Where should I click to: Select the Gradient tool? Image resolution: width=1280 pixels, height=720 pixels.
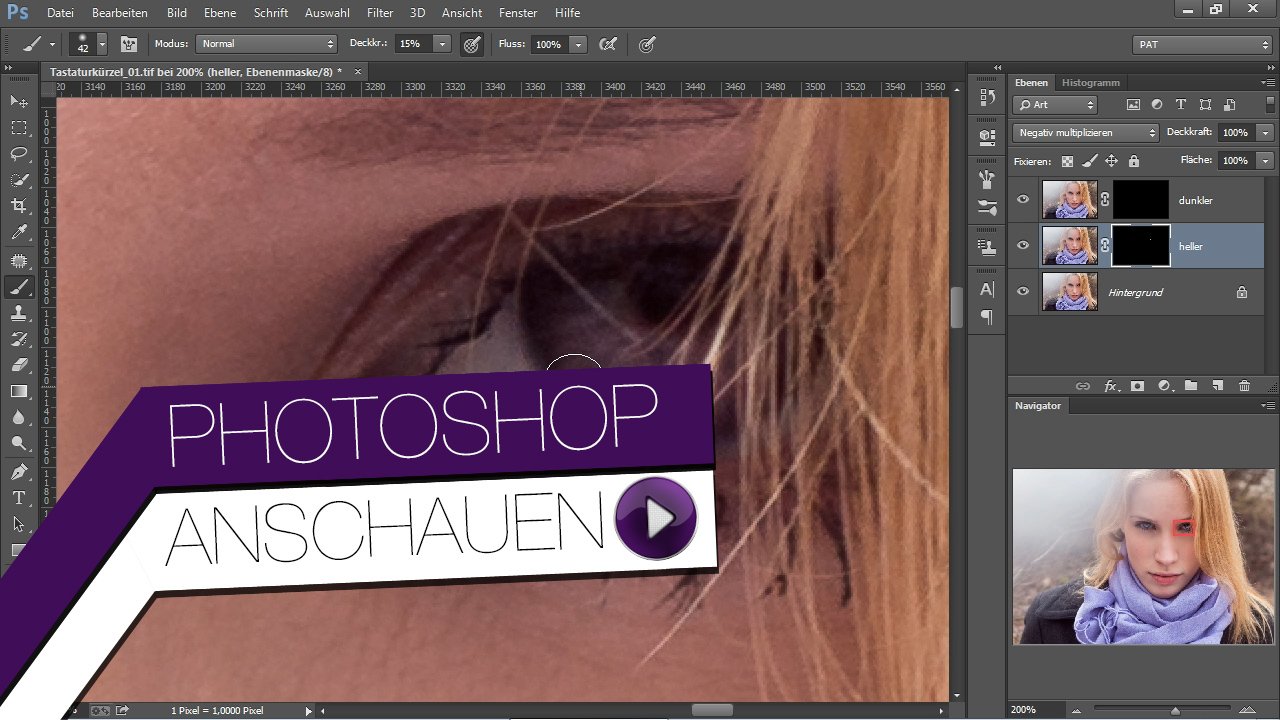[19, 391]
